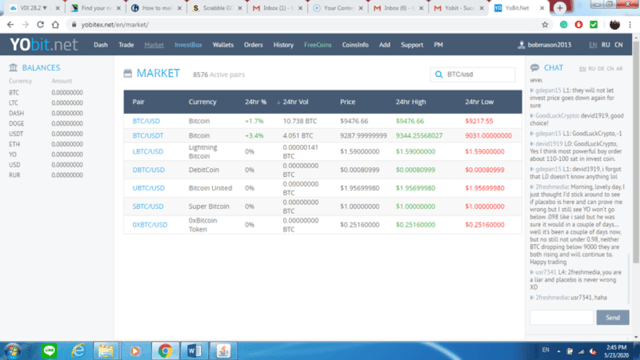Open the 0XBTC/USD pair link
640x360 pixels.
(x=150, y=225)
